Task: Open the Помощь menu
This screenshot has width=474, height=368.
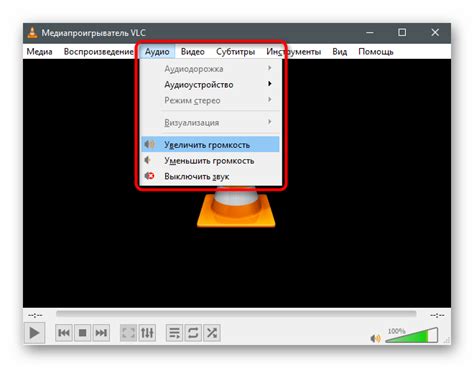Action: click(376, 52)
